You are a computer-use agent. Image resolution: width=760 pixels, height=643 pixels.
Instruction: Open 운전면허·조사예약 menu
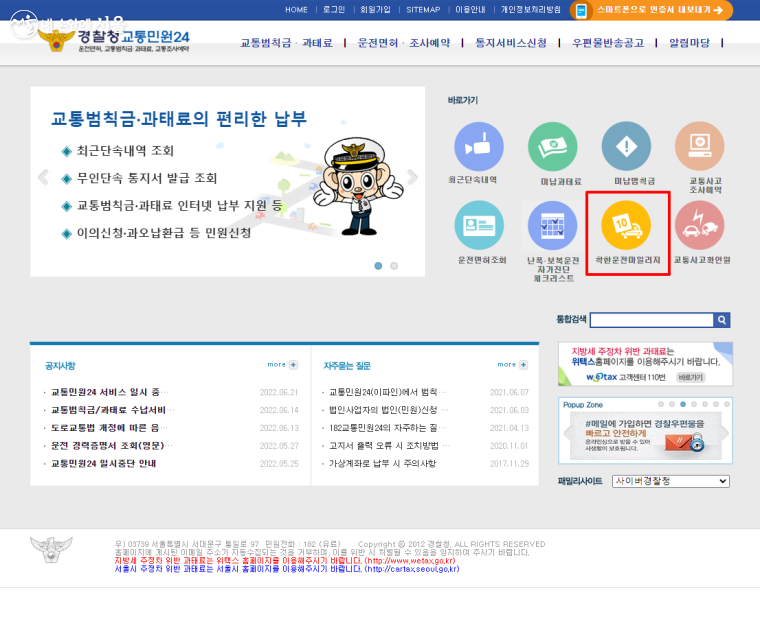point(404,43)
